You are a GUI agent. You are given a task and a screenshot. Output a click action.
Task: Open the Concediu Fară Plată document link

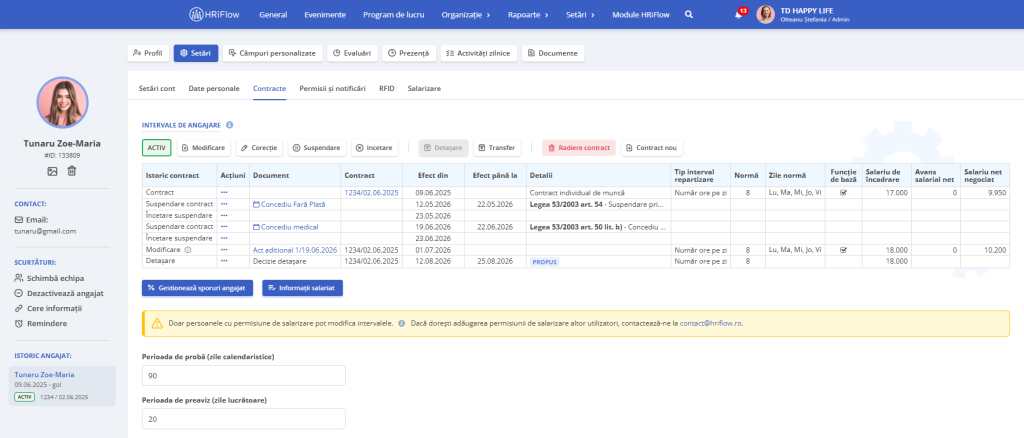coord(289,204)
